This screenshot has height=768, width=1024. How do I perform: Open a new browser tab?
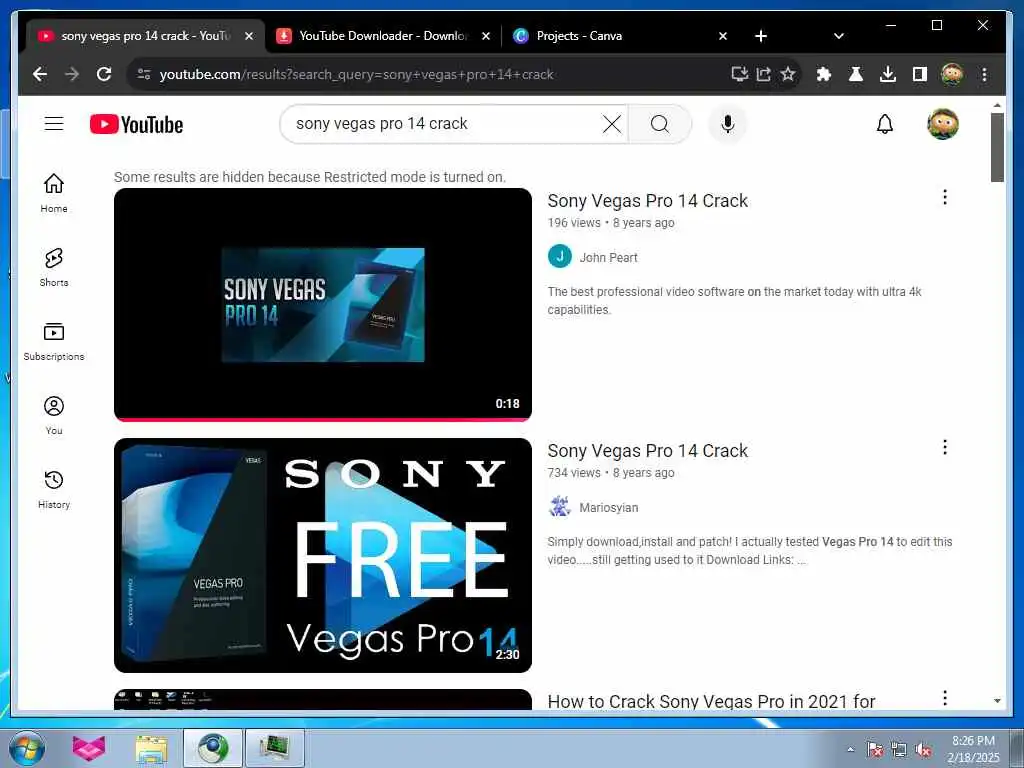[x=761, y=36]
